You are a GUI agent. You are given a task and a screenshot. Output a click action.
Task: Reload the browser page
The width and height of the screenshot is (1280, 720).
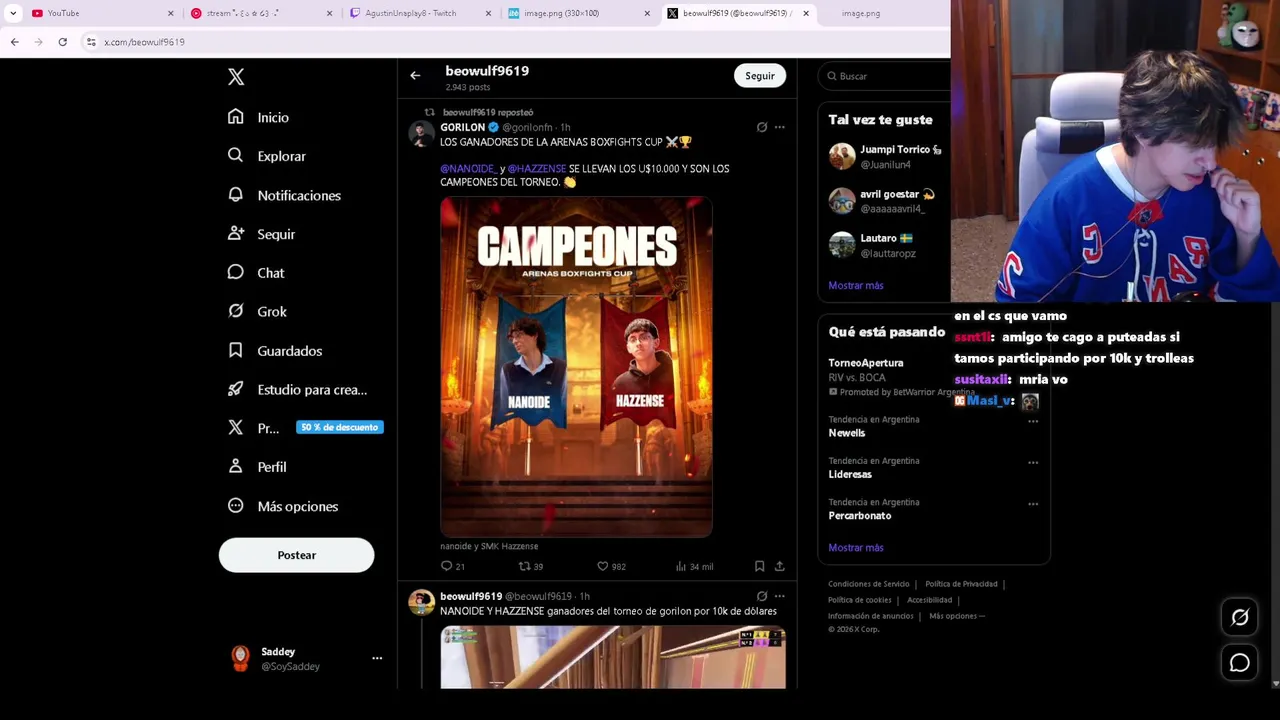pyautogui.click(x=62, y=42)
